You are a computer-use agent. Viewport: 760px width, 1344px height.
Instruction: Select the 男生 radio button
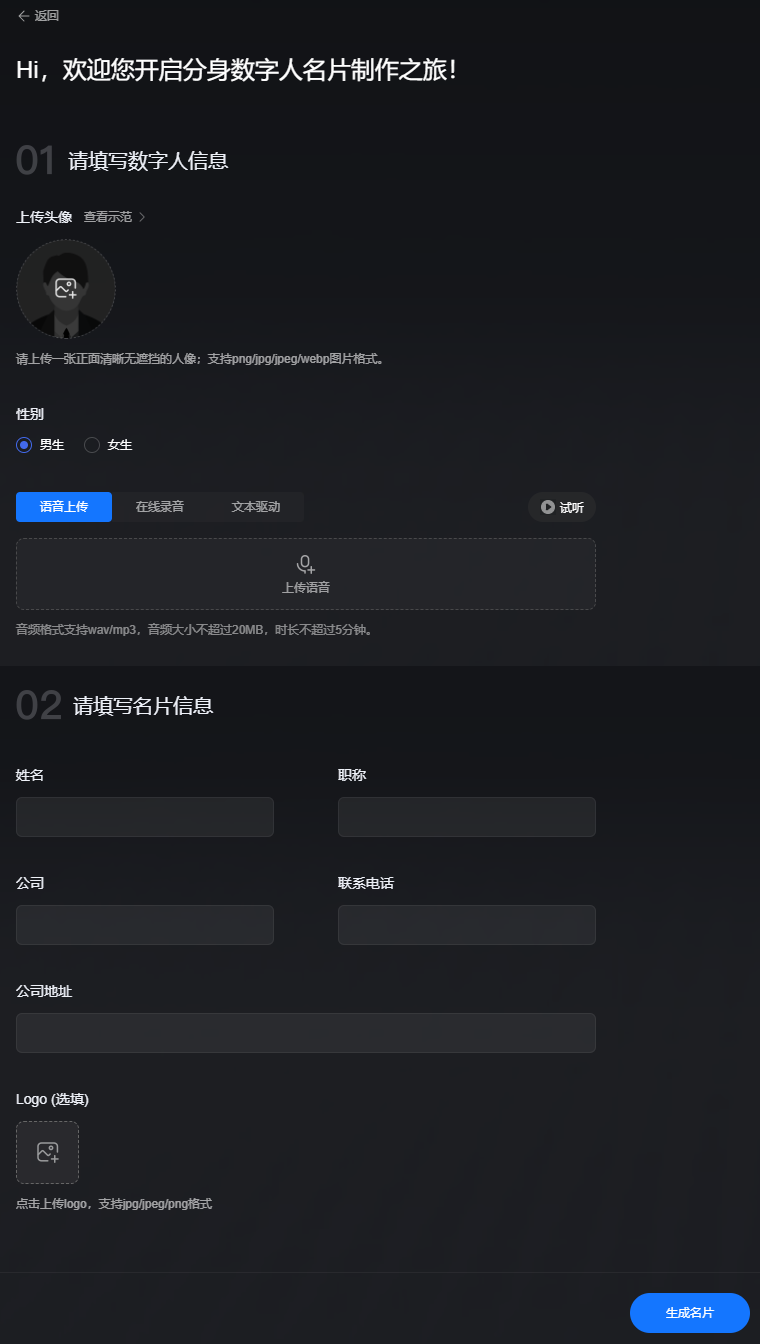pos(24,445)
